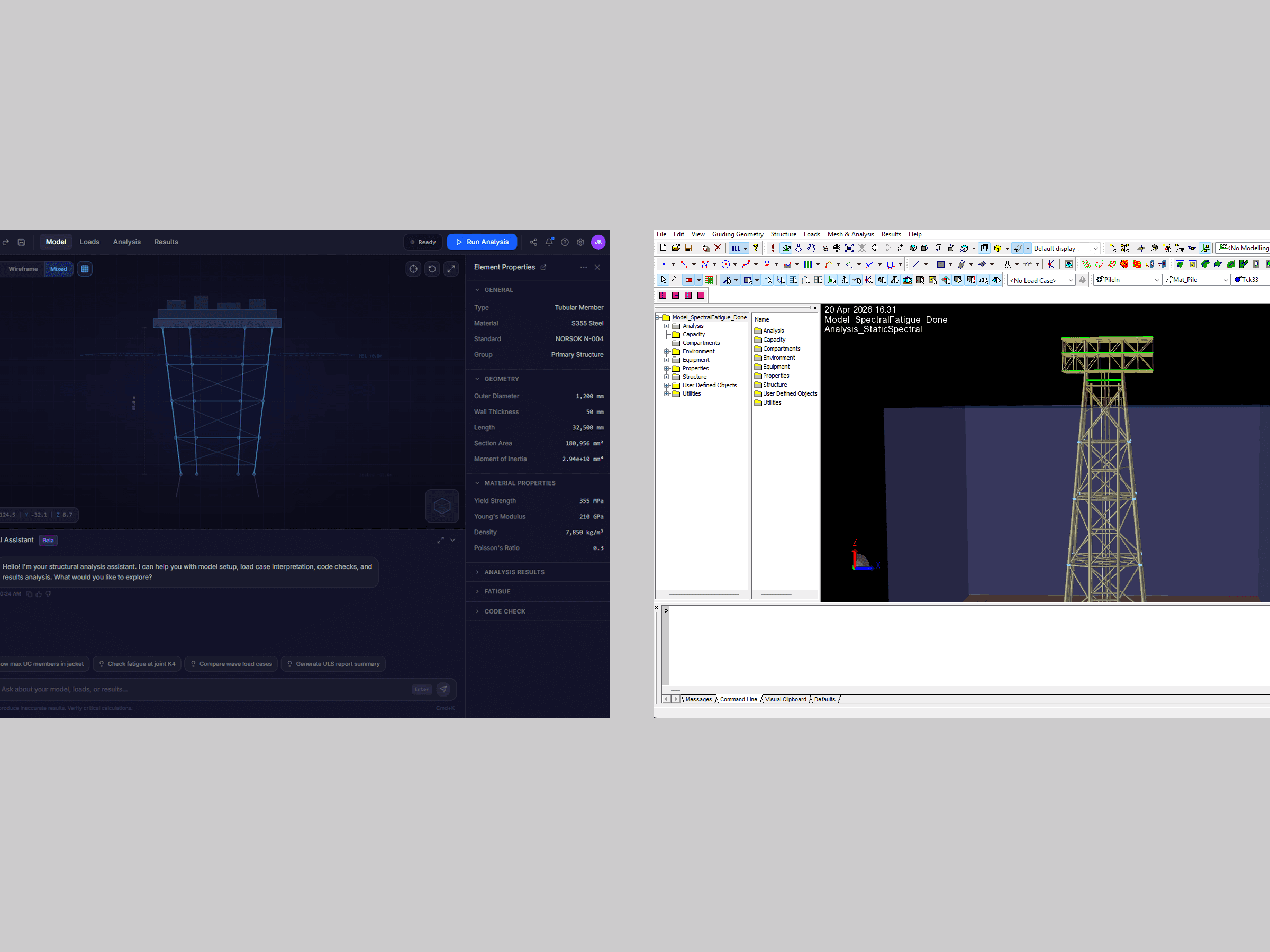Click the Pan hand tool icon
The width and height of the screenshot is (1270, 952).
[x=811, y=248]
